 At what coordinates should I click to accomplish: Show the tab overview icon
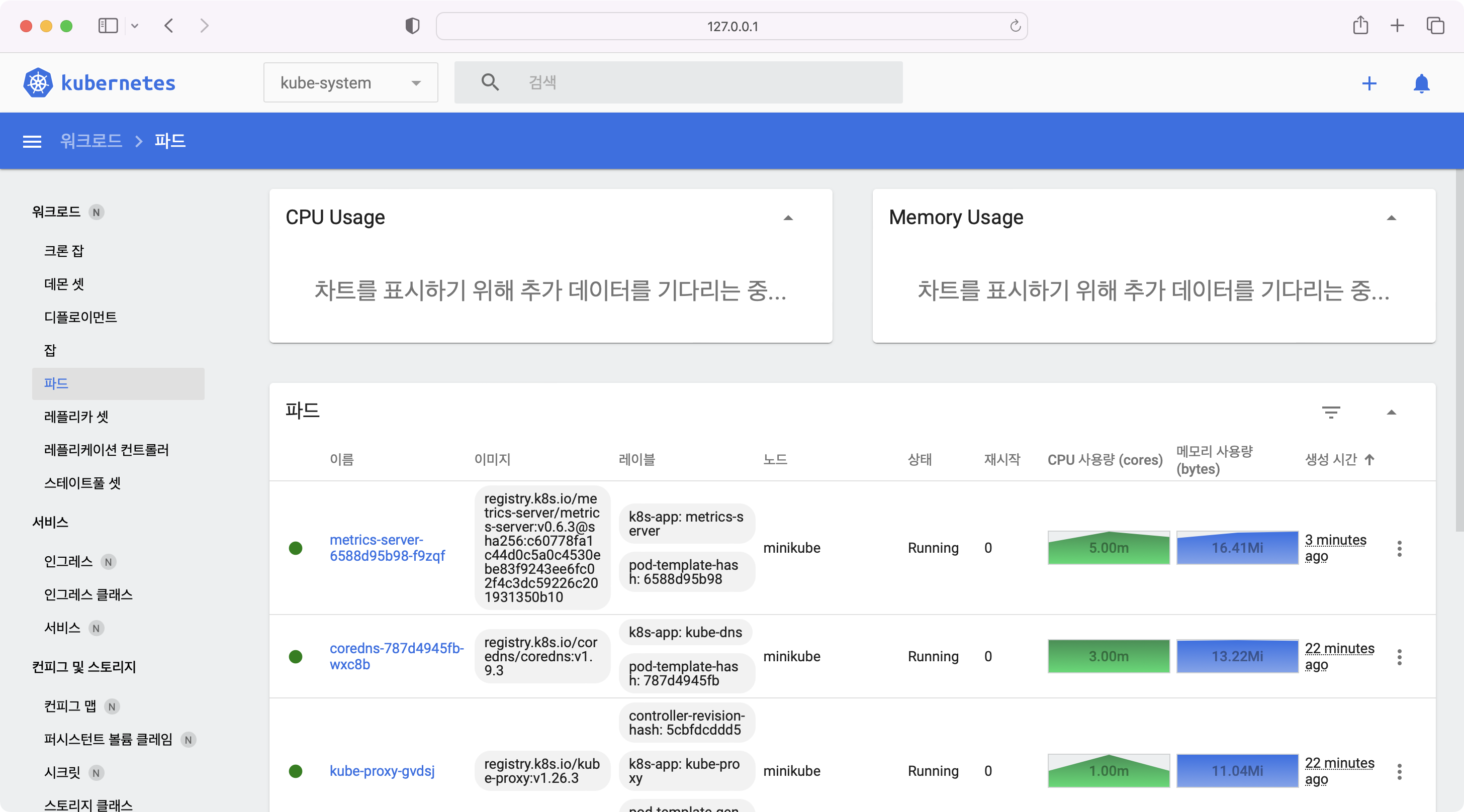coord(1435,26)
